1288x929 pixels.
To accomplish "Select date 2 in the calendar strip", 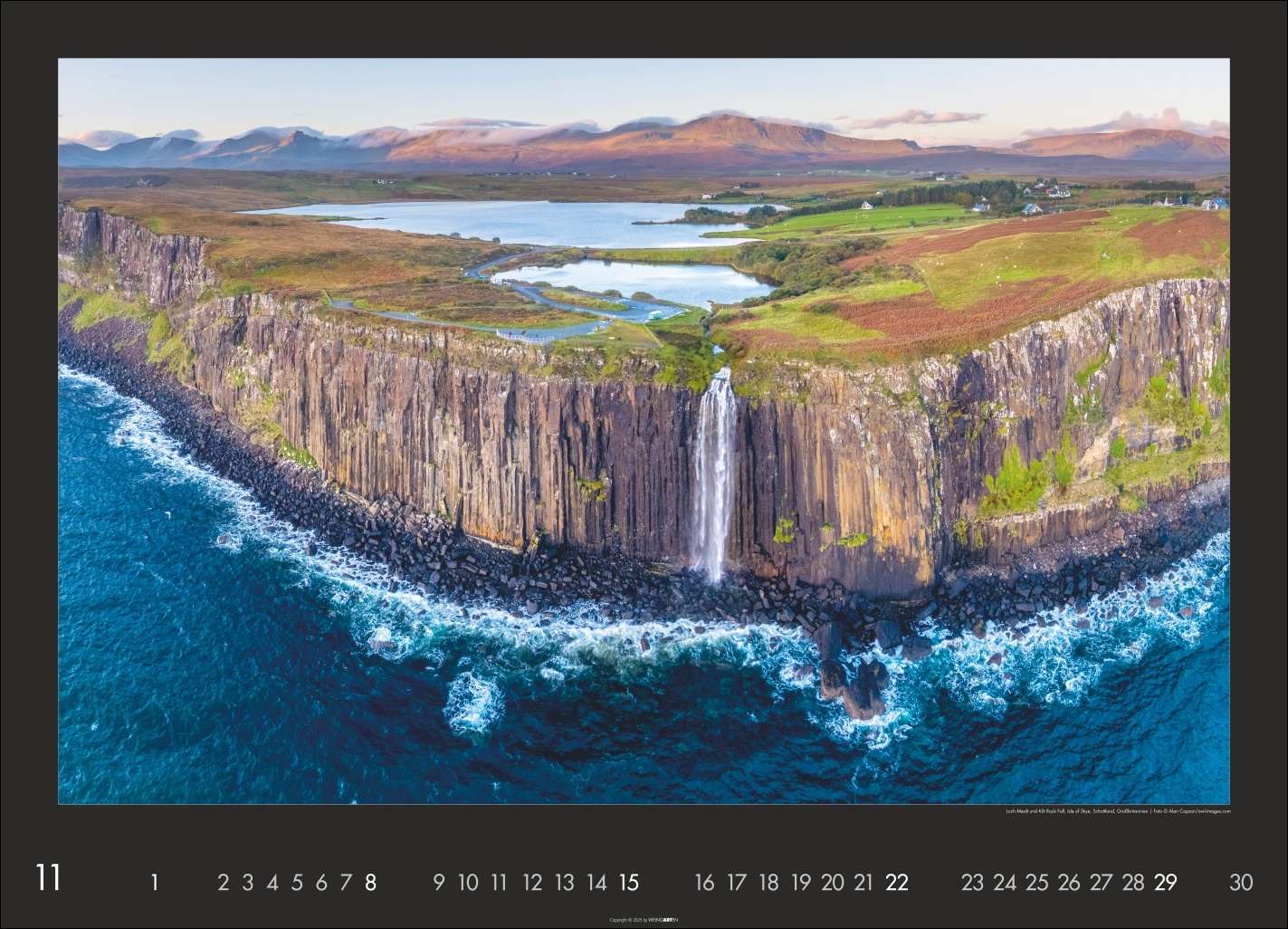I will (224, 882).
